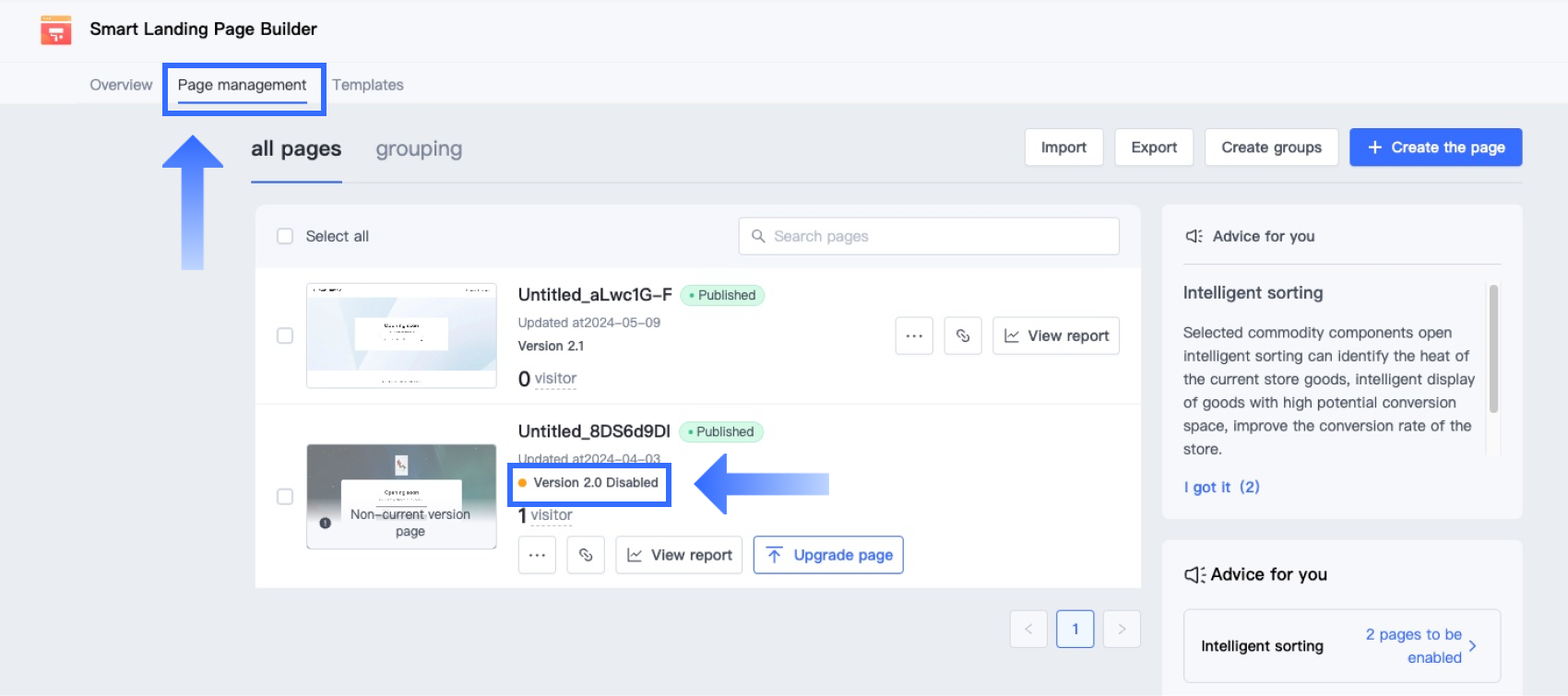1568x696 pixels.
Task: Check the Select all checkbox
Action: pyautogui.click(x=285, y=236)
